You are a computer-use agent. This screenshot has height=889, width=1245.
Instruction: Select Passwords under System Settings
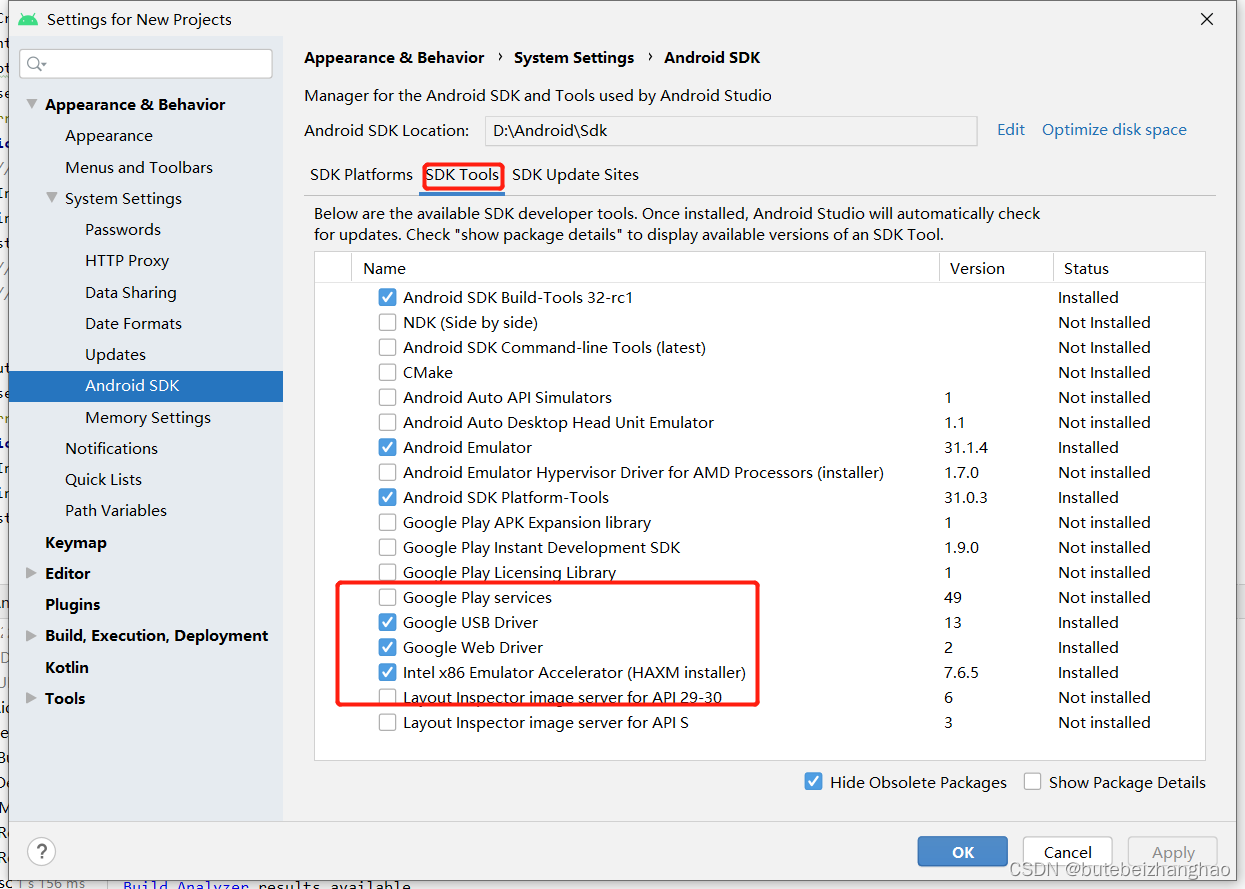(123, 229)
